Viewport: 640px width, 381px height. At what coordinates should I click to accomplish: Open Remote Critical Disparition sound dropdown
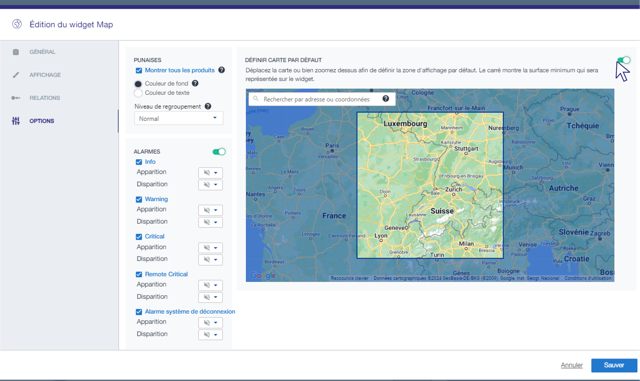click(210, 297)
